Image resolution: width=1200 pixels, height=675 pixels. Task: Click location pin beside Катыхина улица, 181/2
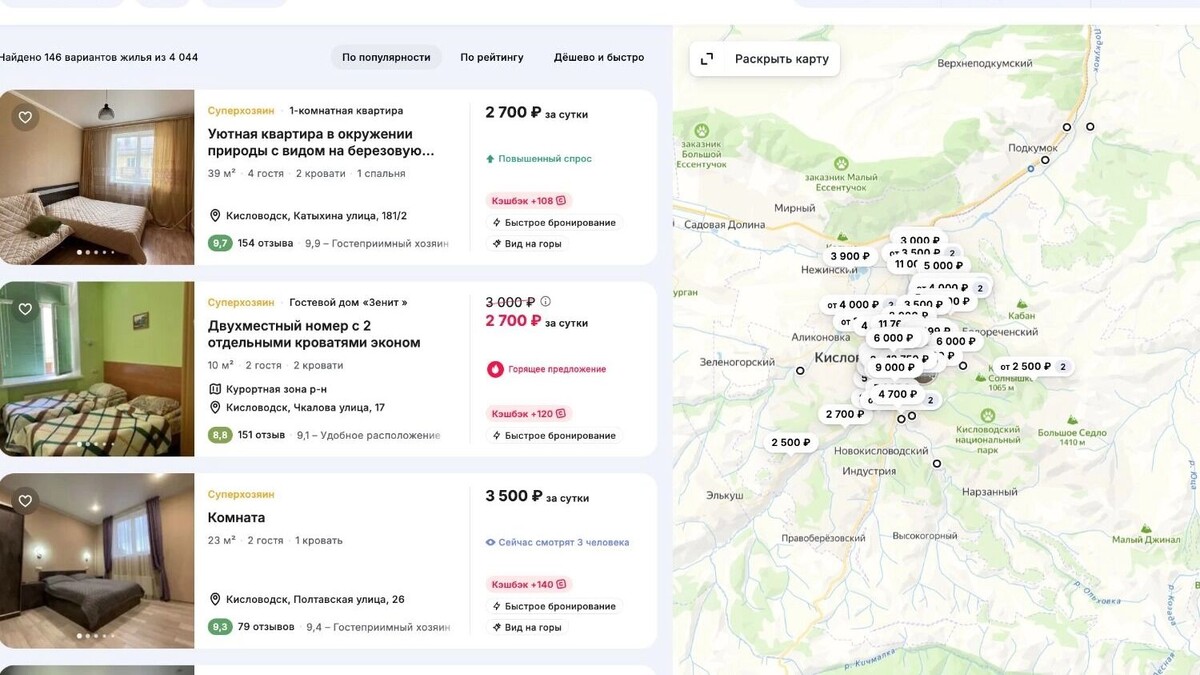[214, 216]
